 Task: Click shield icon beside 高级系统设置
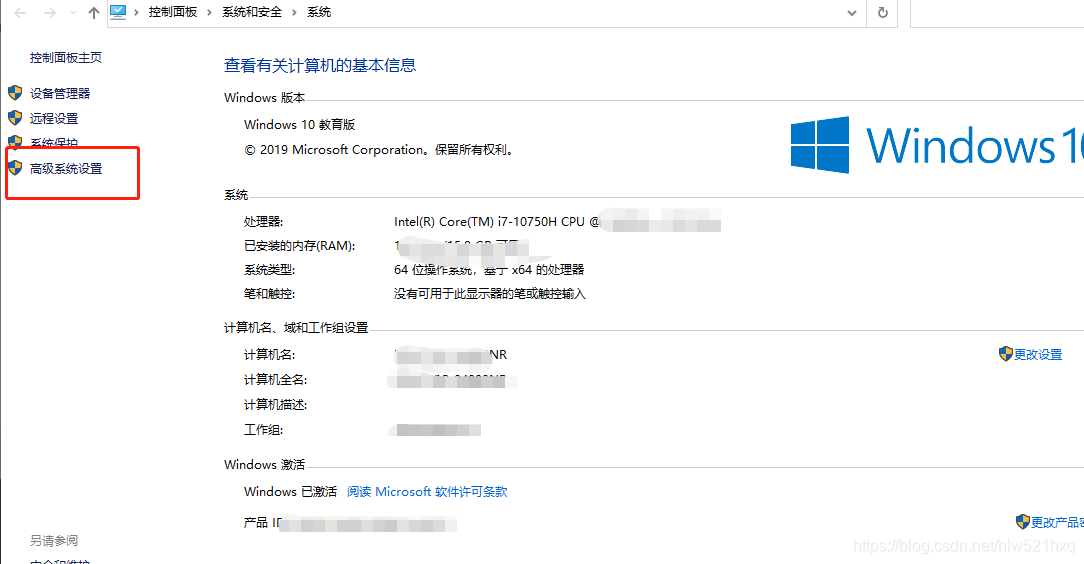15,167
